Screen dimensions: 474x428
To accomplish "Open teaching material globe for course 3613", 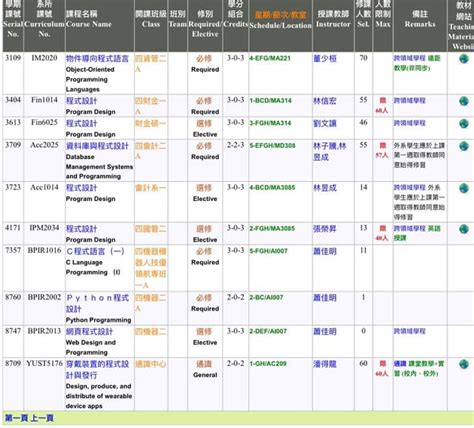I will (x=464, y=124).
